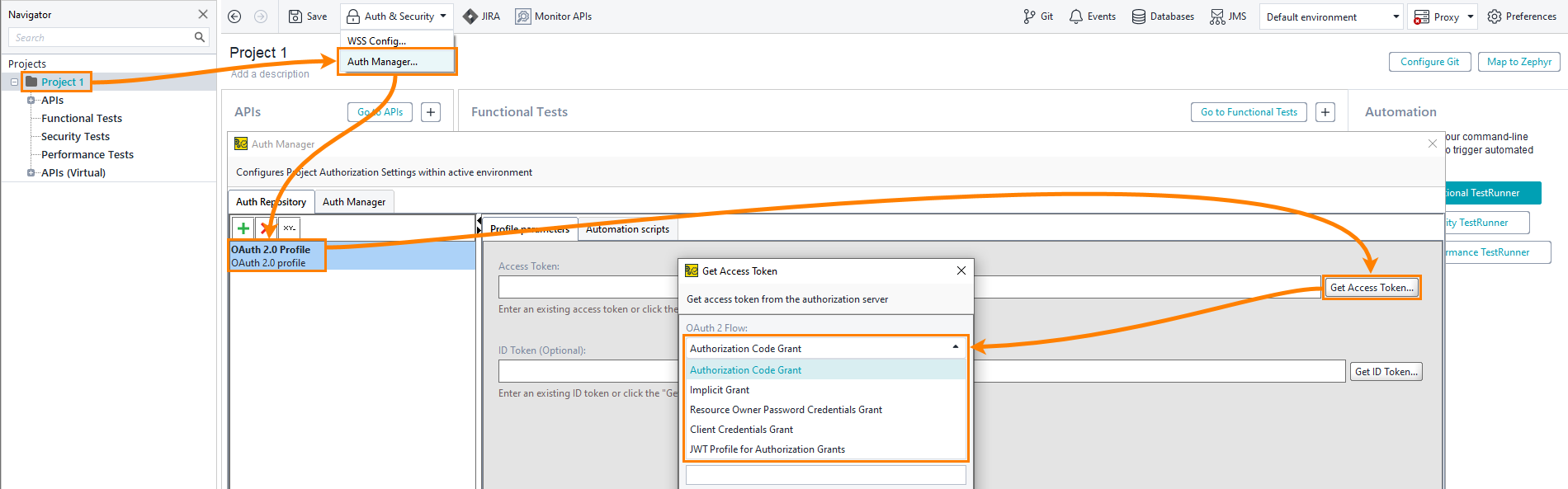
Task: Open the Databases manager
Action: [x=1163, y=16]
